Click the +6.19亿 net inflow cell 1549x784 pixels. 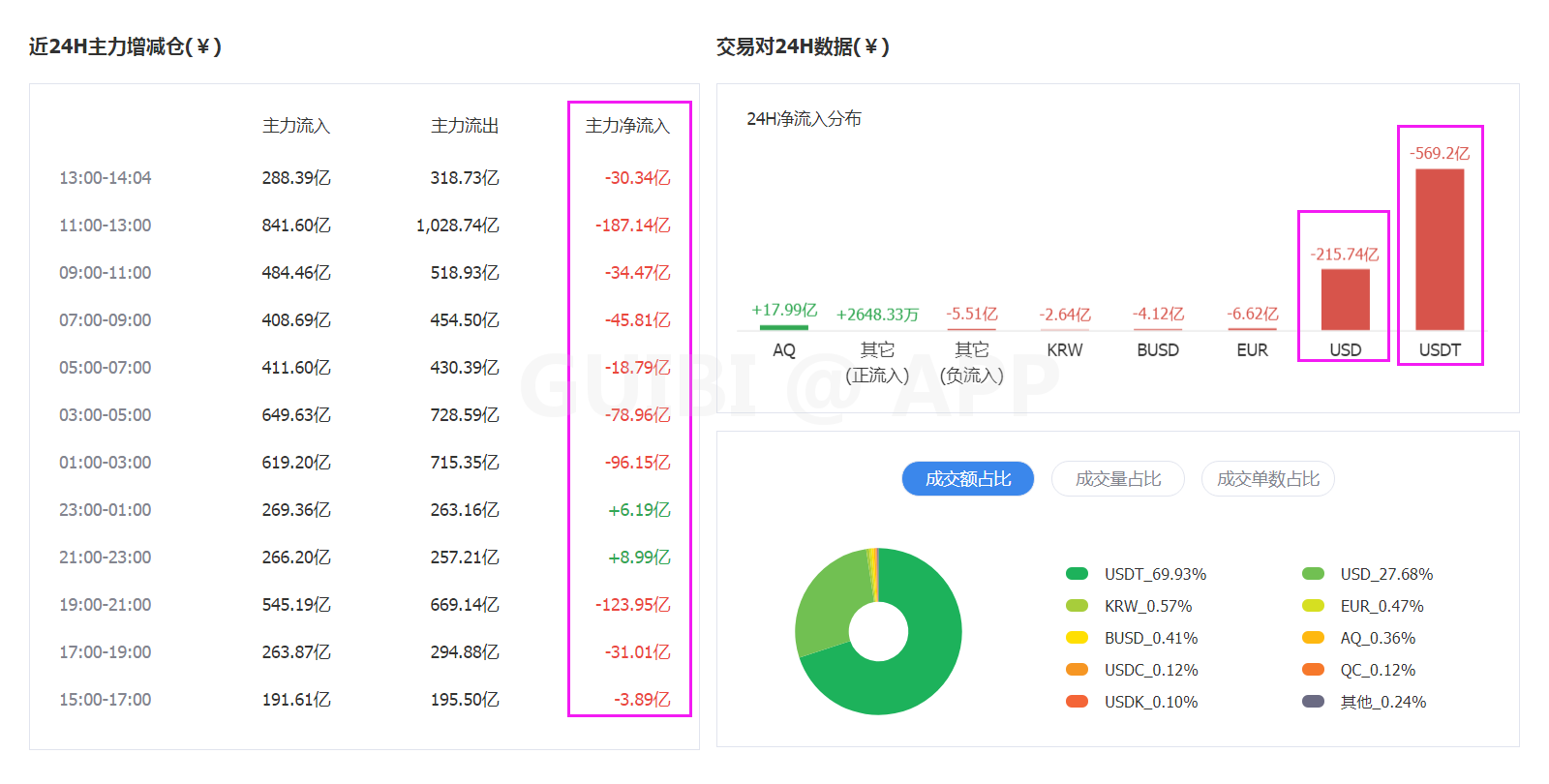coord(639,510)
